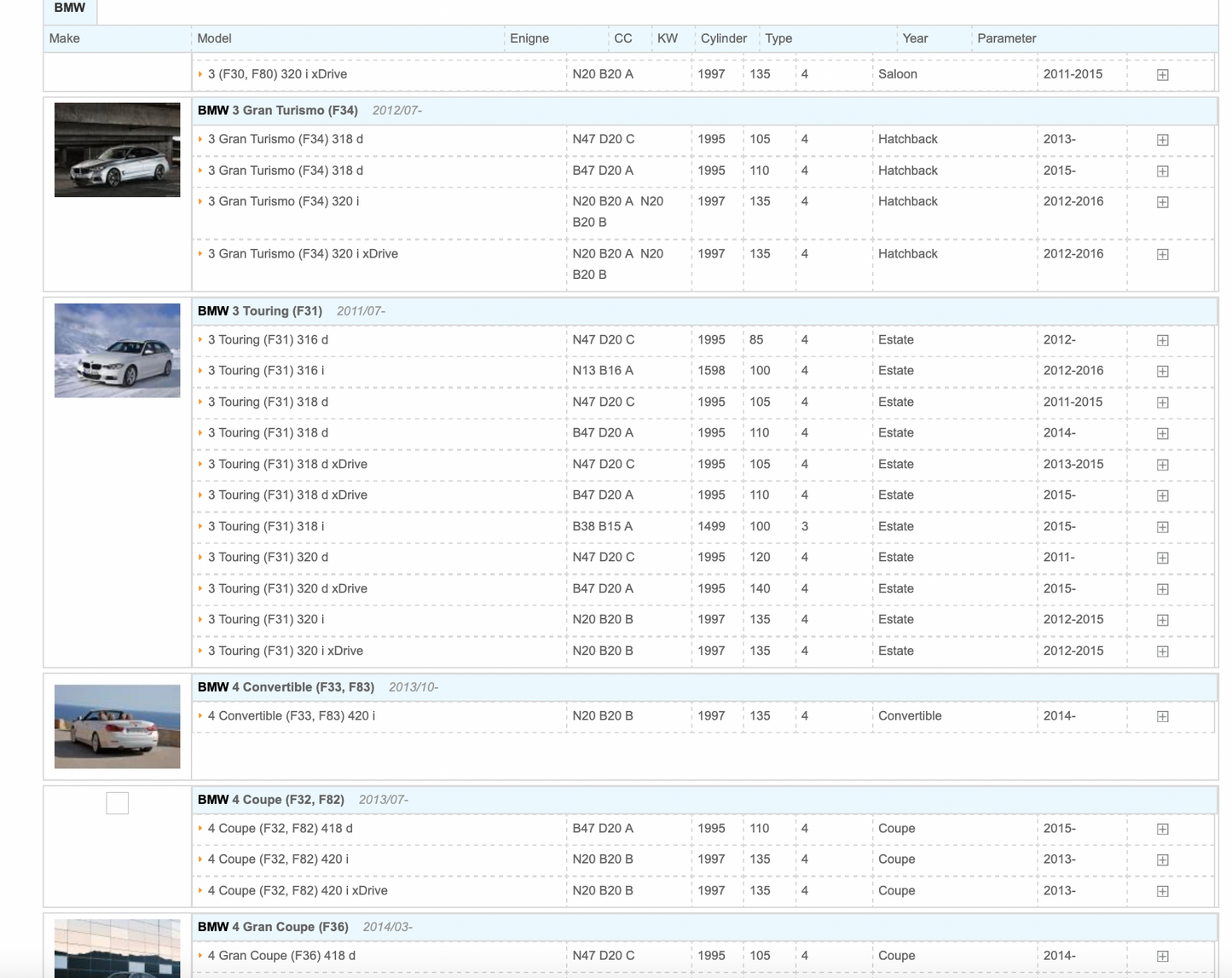
Task: Click the Year column header
Action: click(915, 38)
